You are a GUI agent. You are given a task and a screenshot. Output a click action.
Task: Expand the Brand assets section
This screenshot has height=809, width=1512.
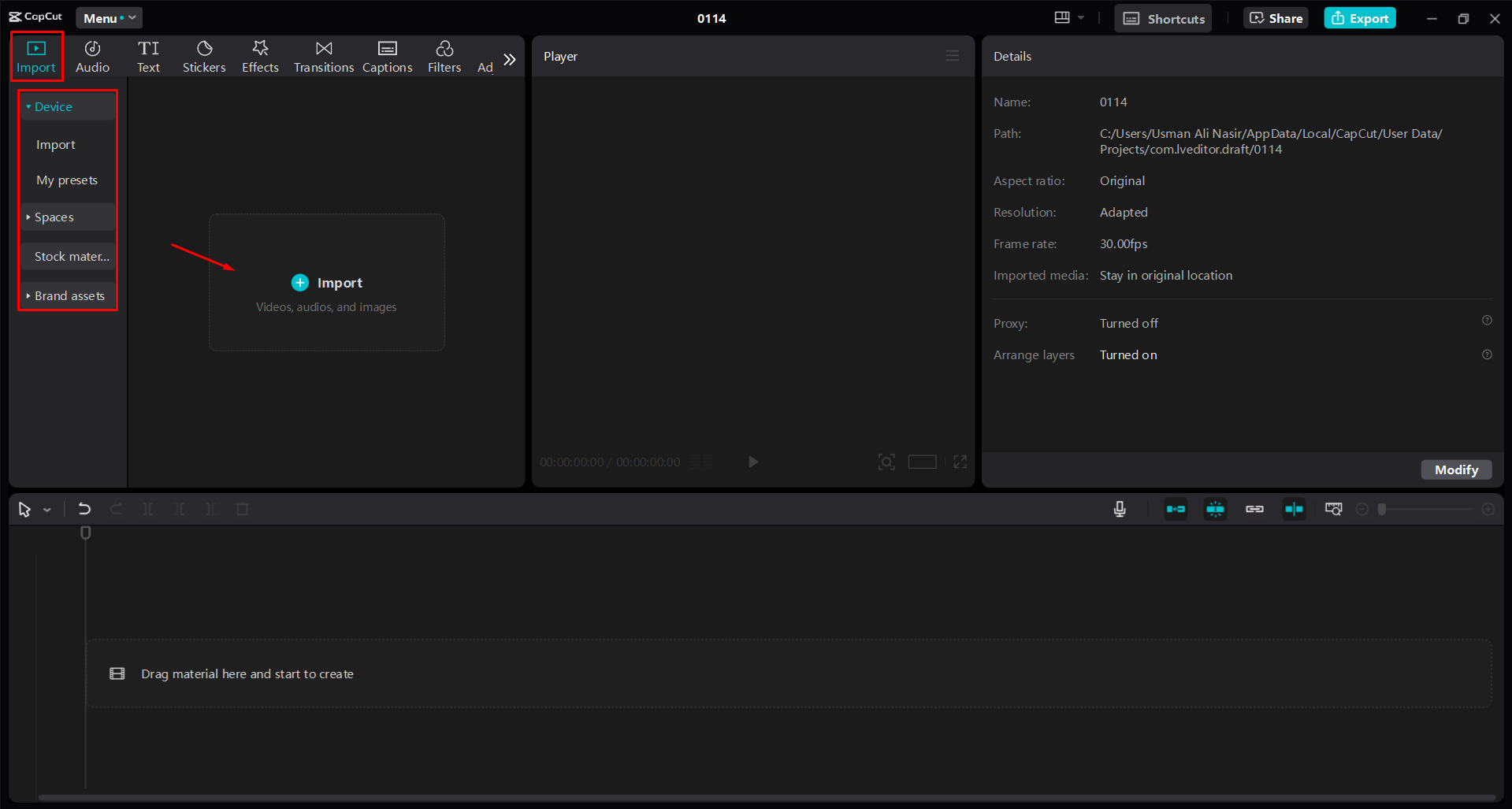(x=68, y=295)
